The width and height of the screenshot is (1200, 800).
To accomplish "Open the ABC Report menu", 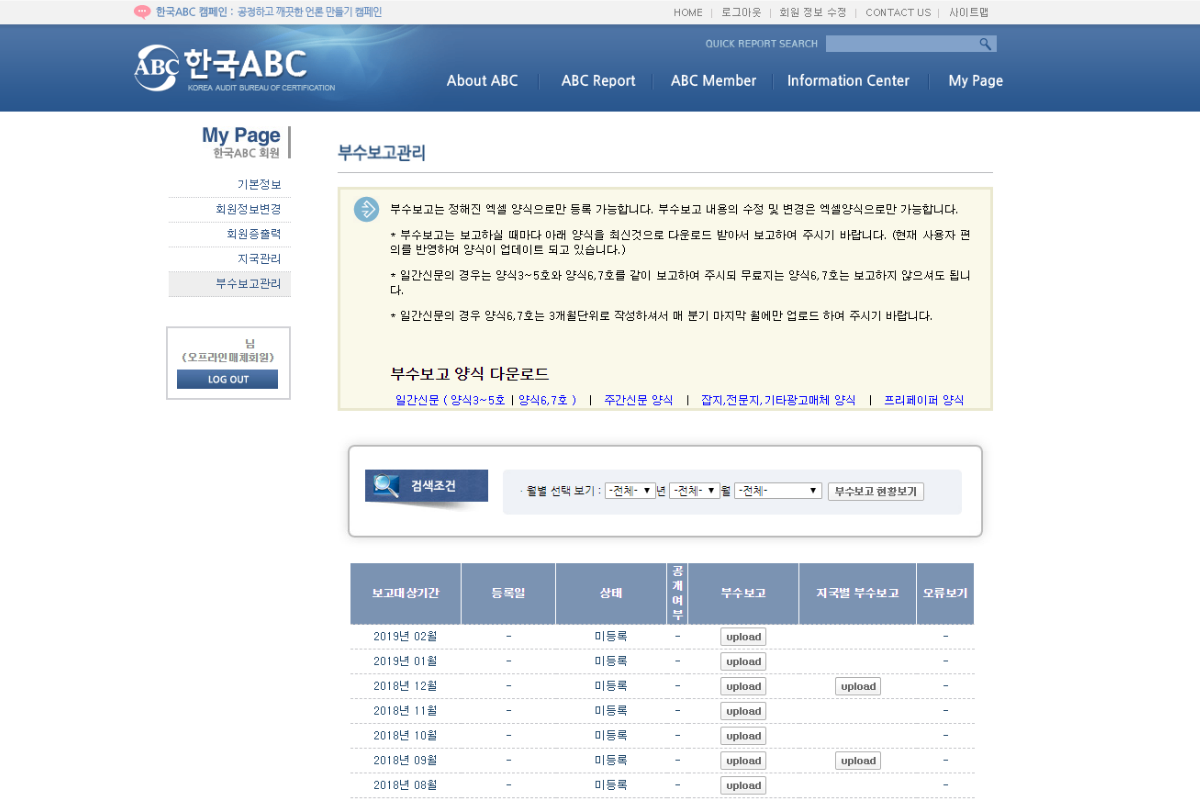I will (598, 81).
